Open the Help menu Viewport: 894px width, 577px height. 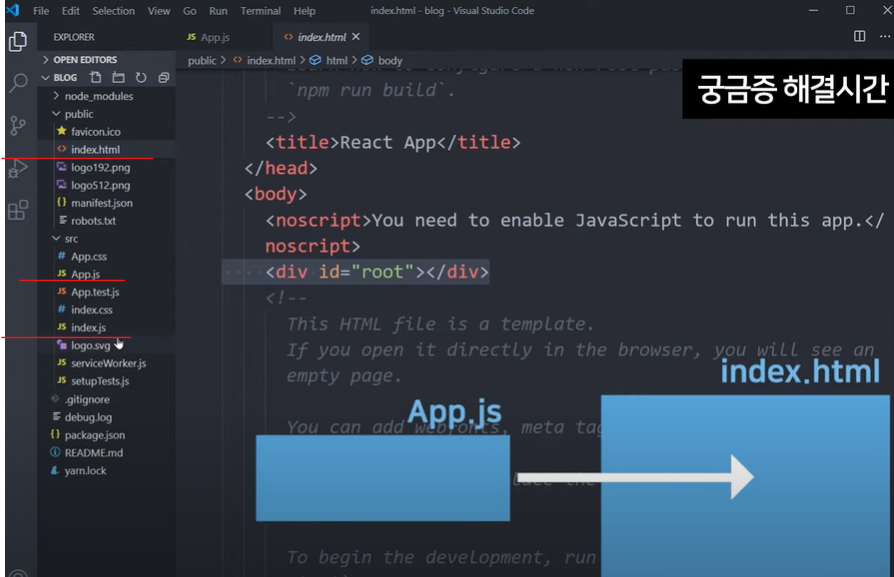304,11
